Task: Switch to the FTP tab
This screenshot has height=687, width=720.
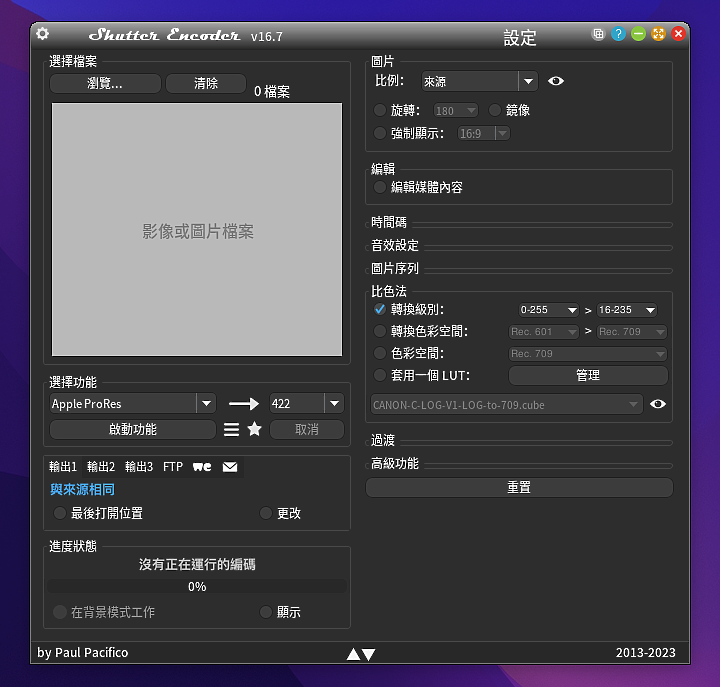Action: click(x=173, y=467)
